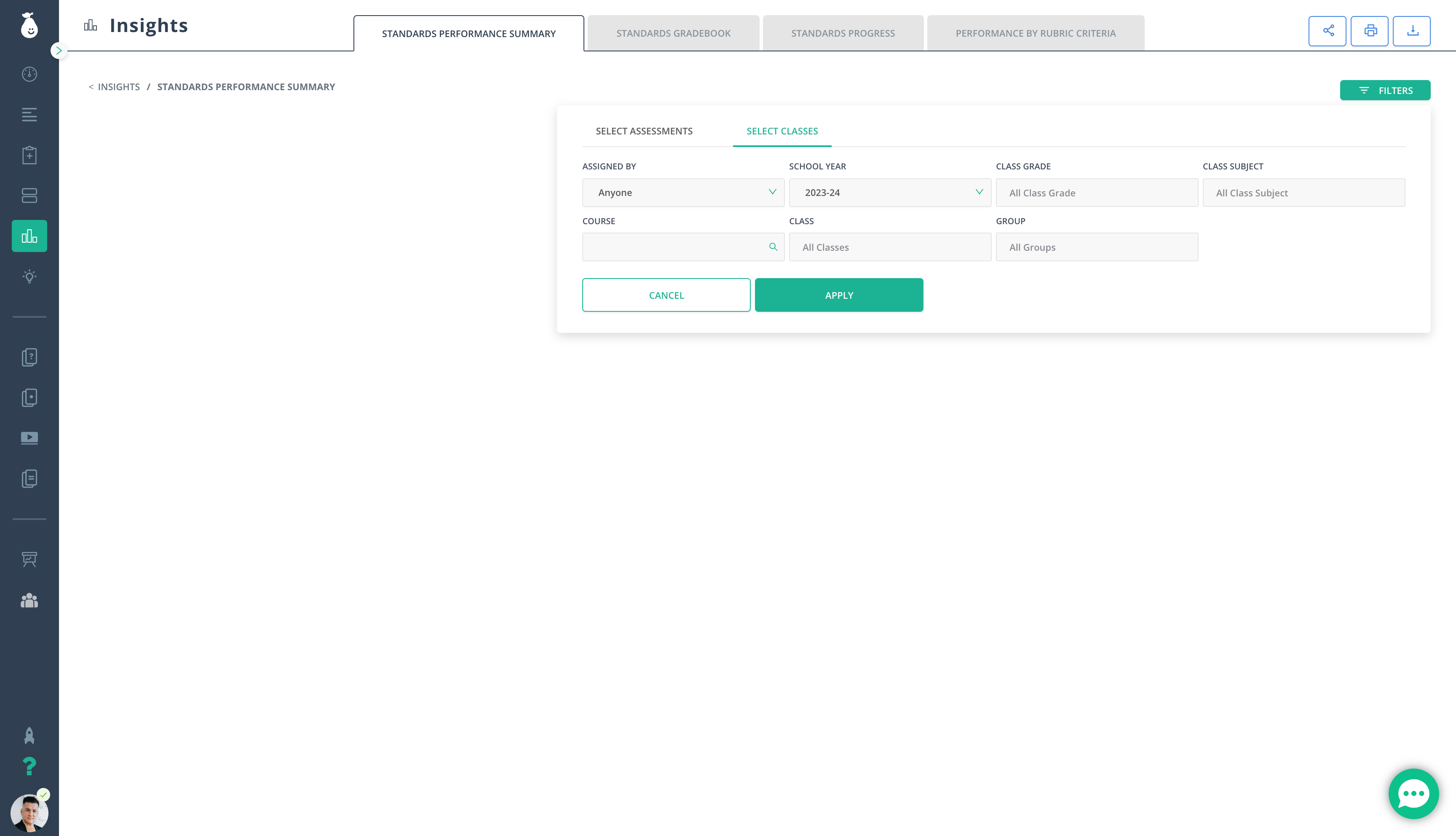Open the All Groups dropdown
The height and width of the screenshot is (836, 1456).
coord(1097,247)
